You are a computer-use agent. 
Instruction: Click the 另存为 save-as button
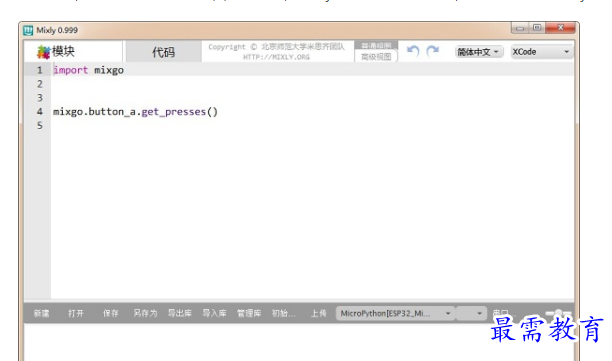[x=145, y=313]
